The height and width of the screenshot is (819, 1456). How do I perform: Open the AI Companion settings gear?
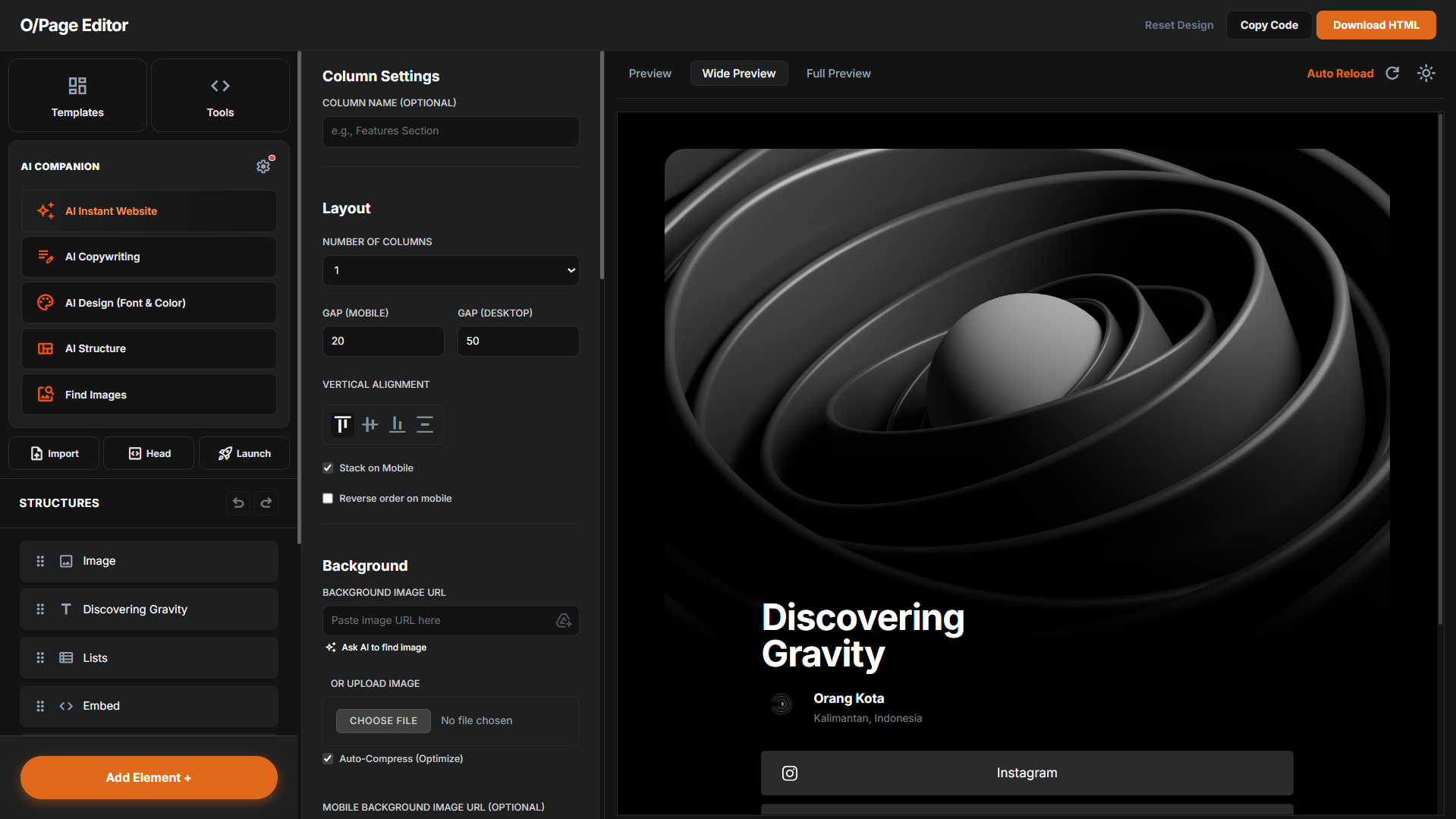coord(263,166)
